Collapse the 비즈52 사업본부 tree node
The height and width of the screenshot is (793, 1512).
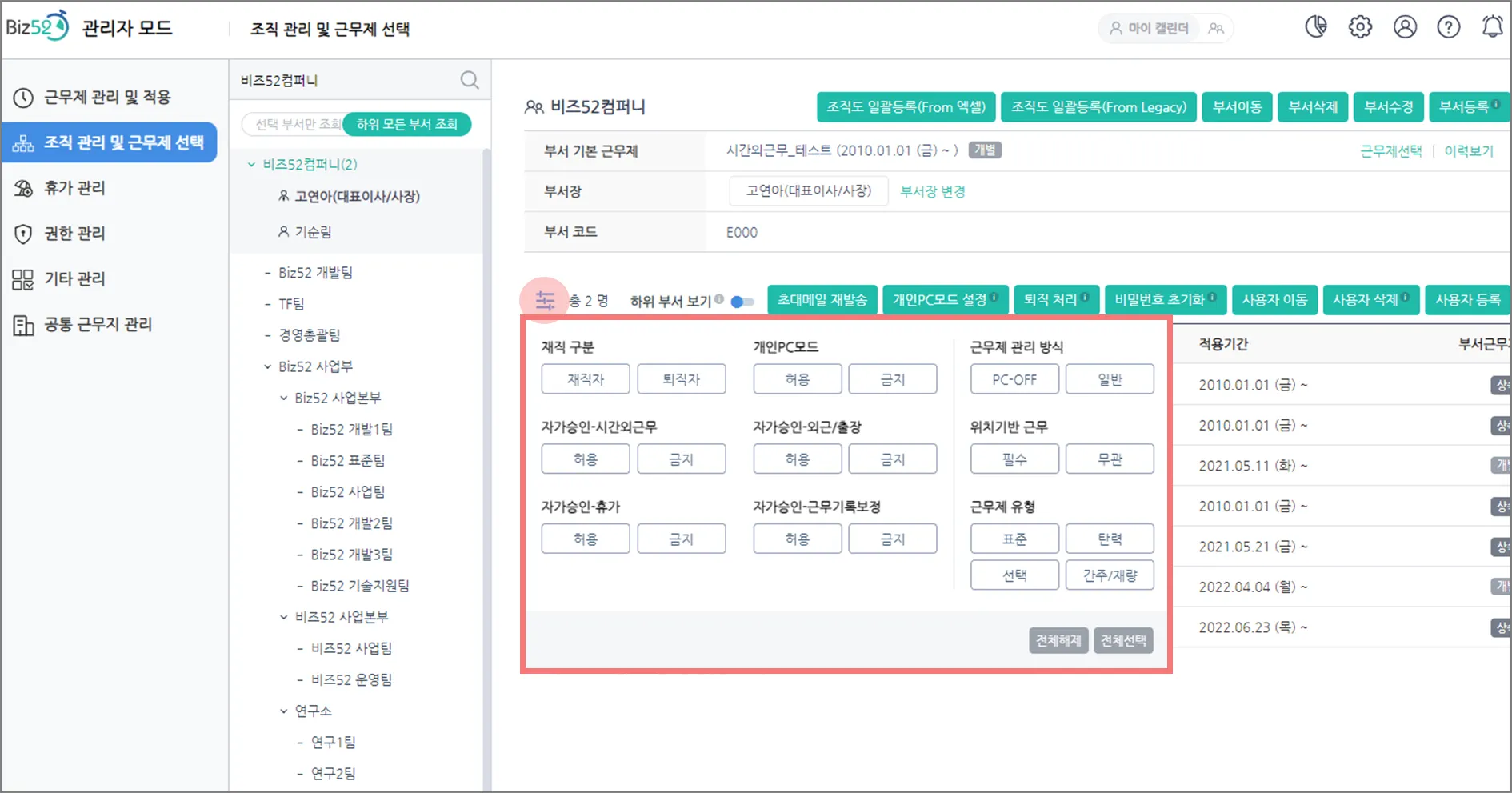[284, 617]
